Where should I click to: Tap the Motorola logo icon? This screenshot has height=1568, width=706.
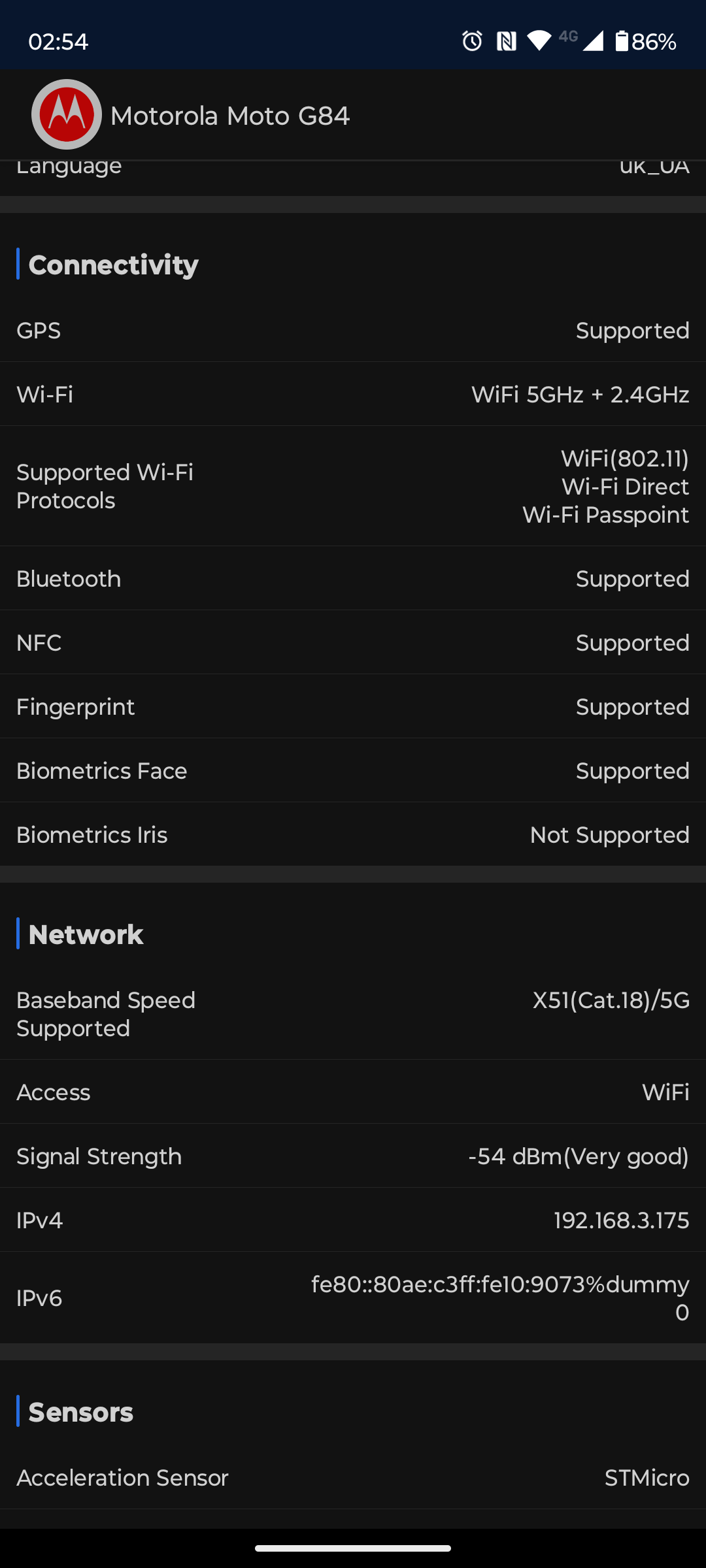pyautogui.click(x=67, y=115)
